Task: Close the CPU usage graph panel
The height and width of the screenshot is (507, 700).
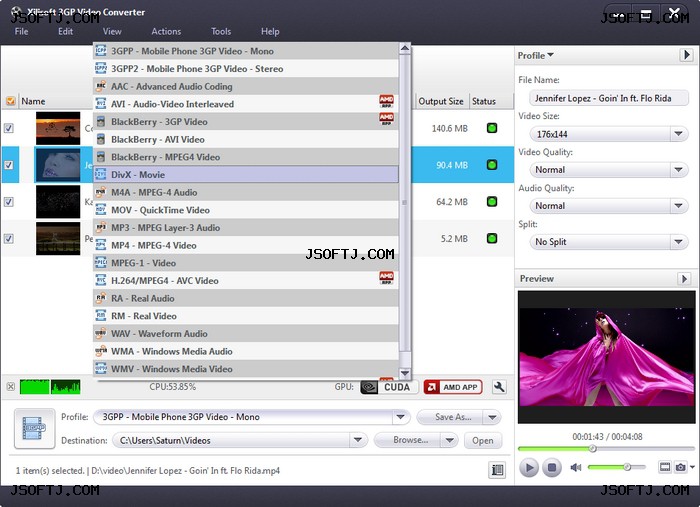Action: tap(11, 386)
